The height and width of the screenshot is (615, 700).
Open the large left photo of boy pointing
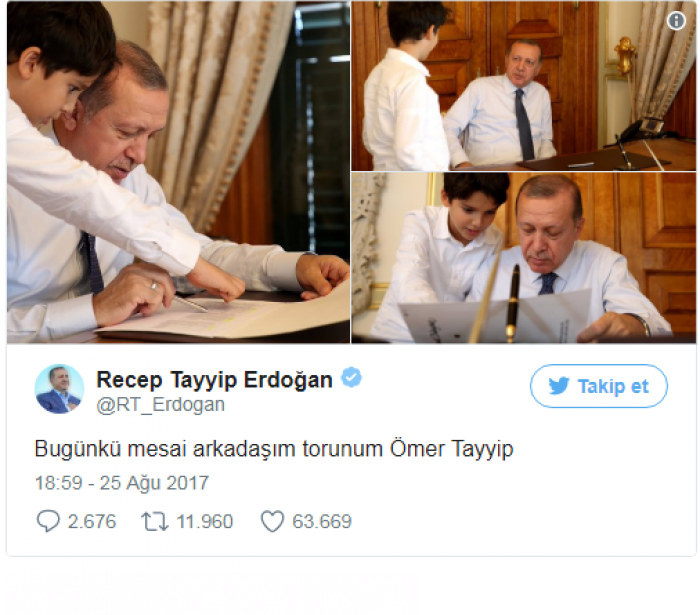[x=179, y=172]
